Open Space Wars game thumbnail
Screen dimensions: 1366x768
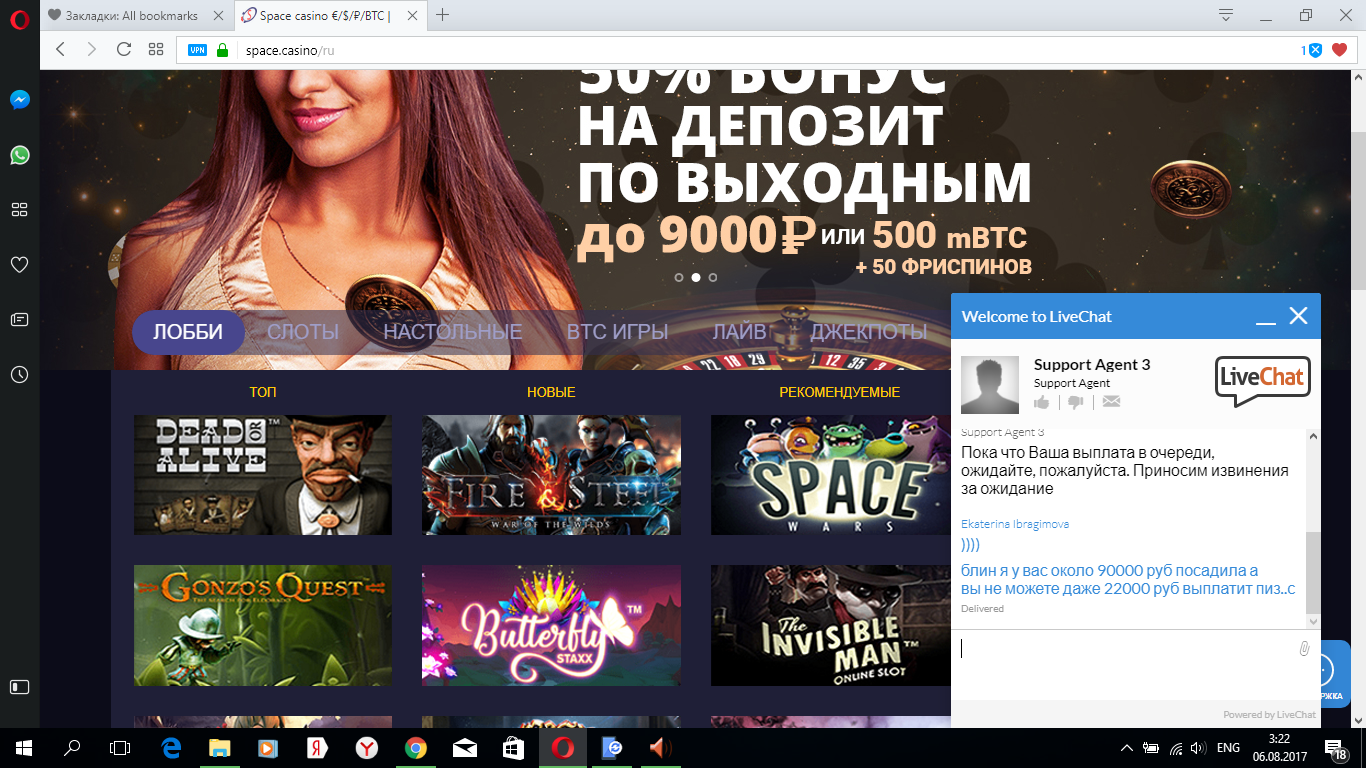[x=831, y=475]
